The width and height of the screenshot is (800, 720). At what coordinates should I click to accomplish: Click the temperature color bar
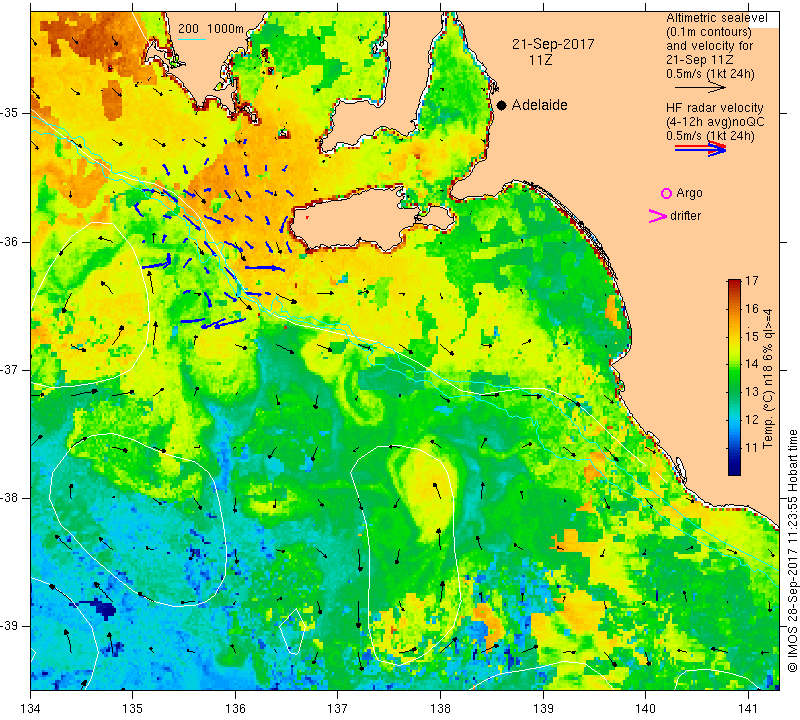[x=734, y=377]
